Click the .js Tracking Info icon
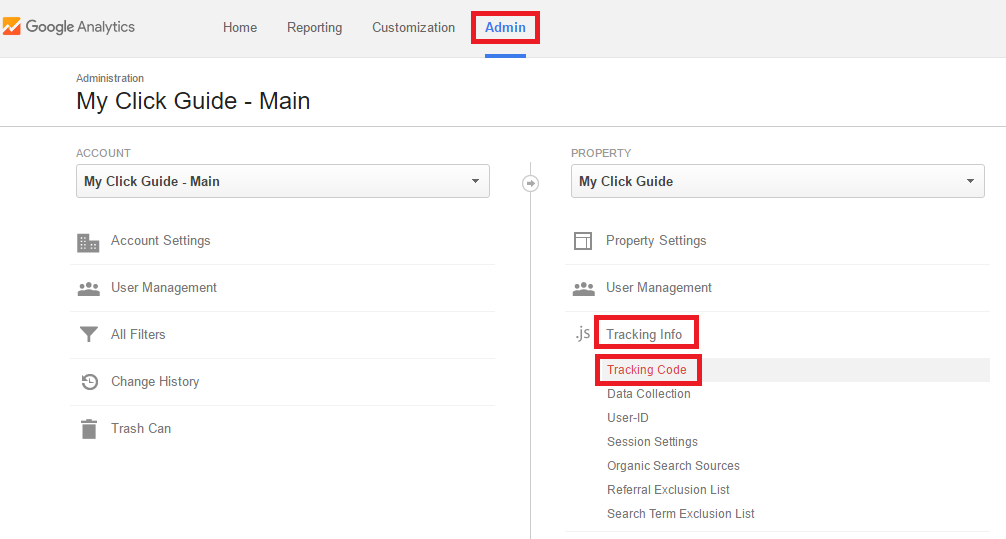1006x539 pixels. [583, 333]
